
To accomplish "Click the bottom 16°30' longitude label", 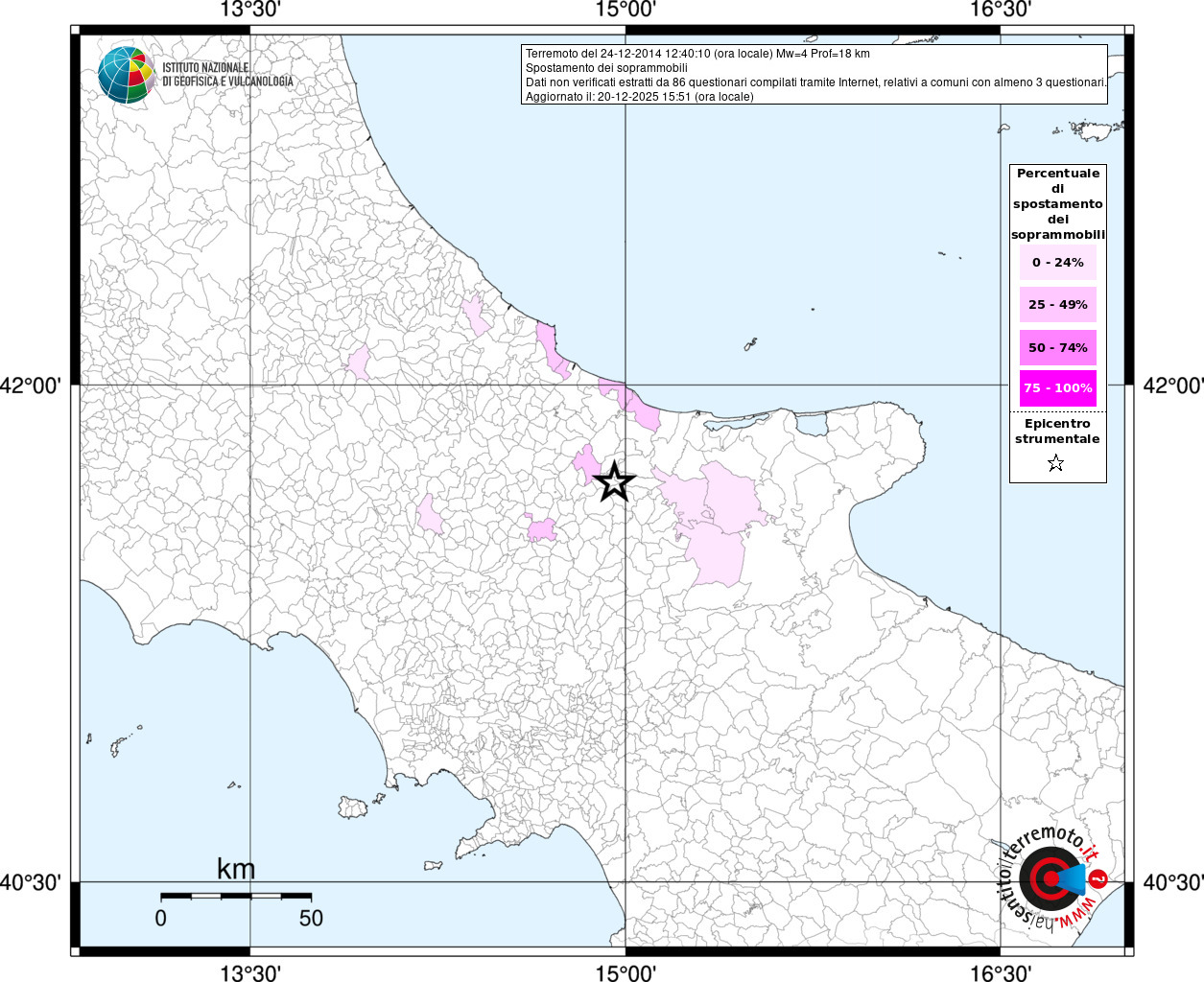I will (1001, 973).
